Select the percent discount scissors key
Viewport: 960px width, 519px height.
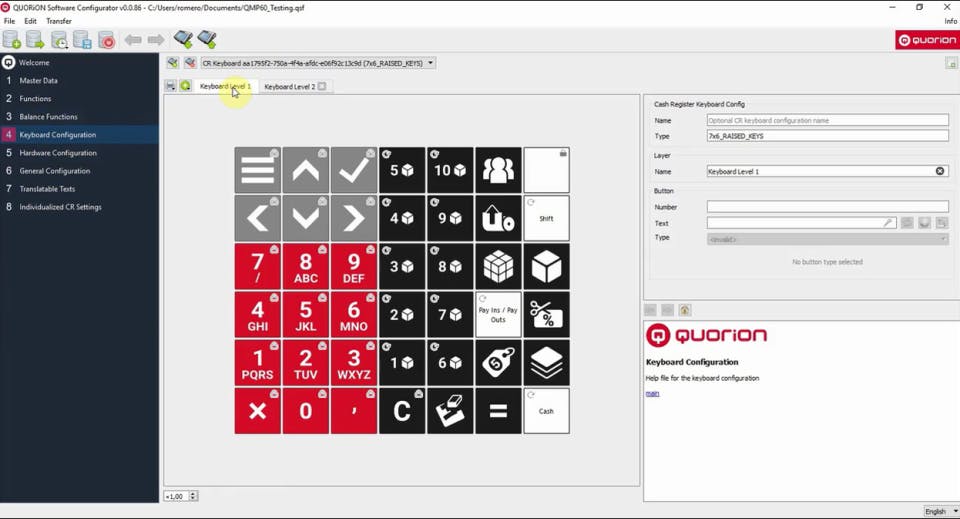point(546,315)
